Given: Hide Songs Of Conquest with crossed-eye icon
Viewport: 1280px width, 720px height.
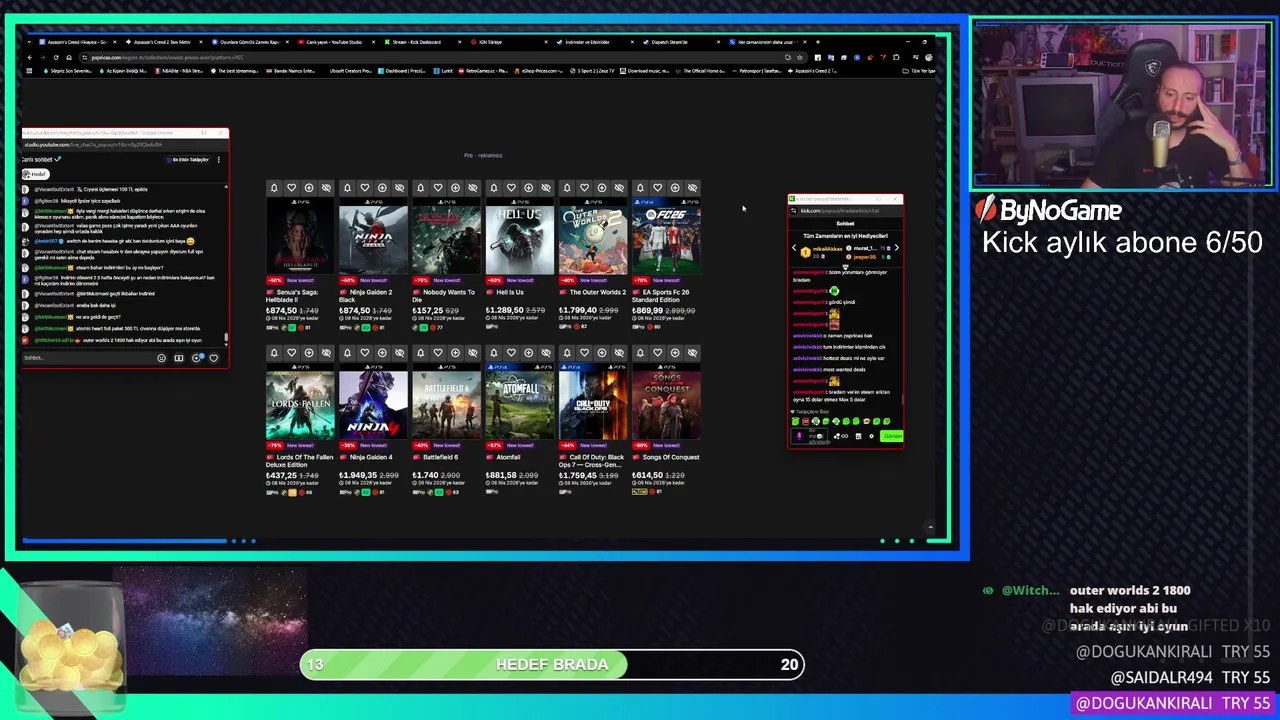Looking at the screenshot, I should [691, 353].
